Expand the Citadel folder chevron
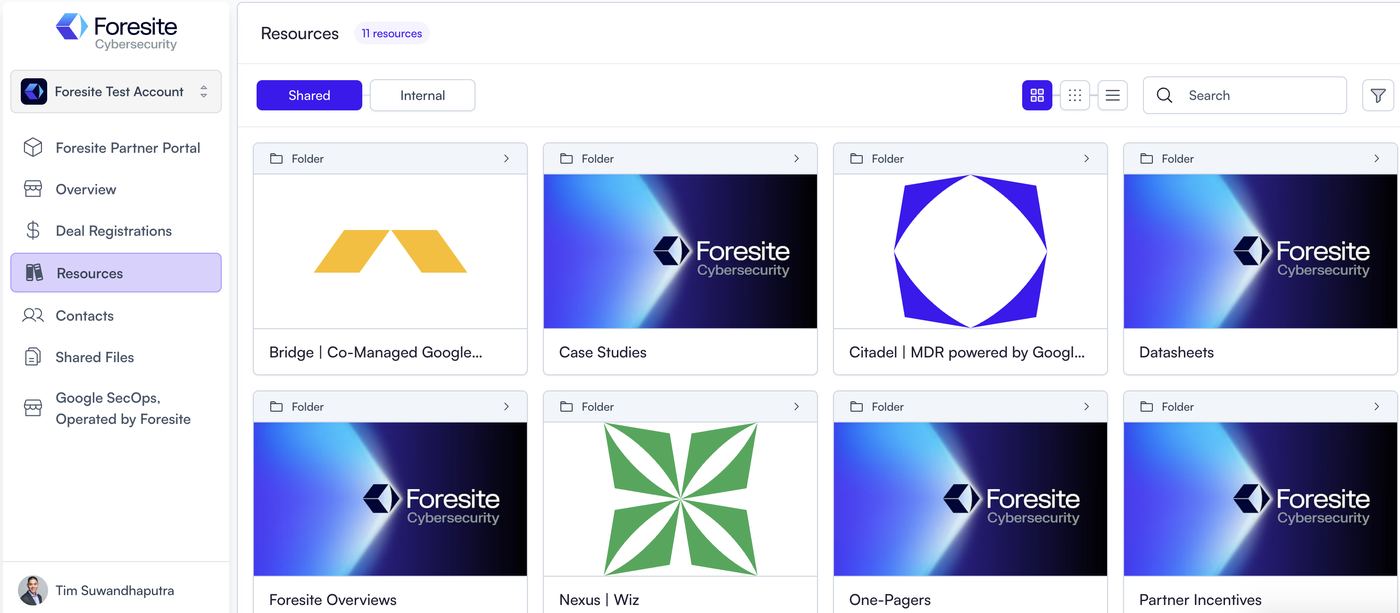 [x=1086, y=159]
